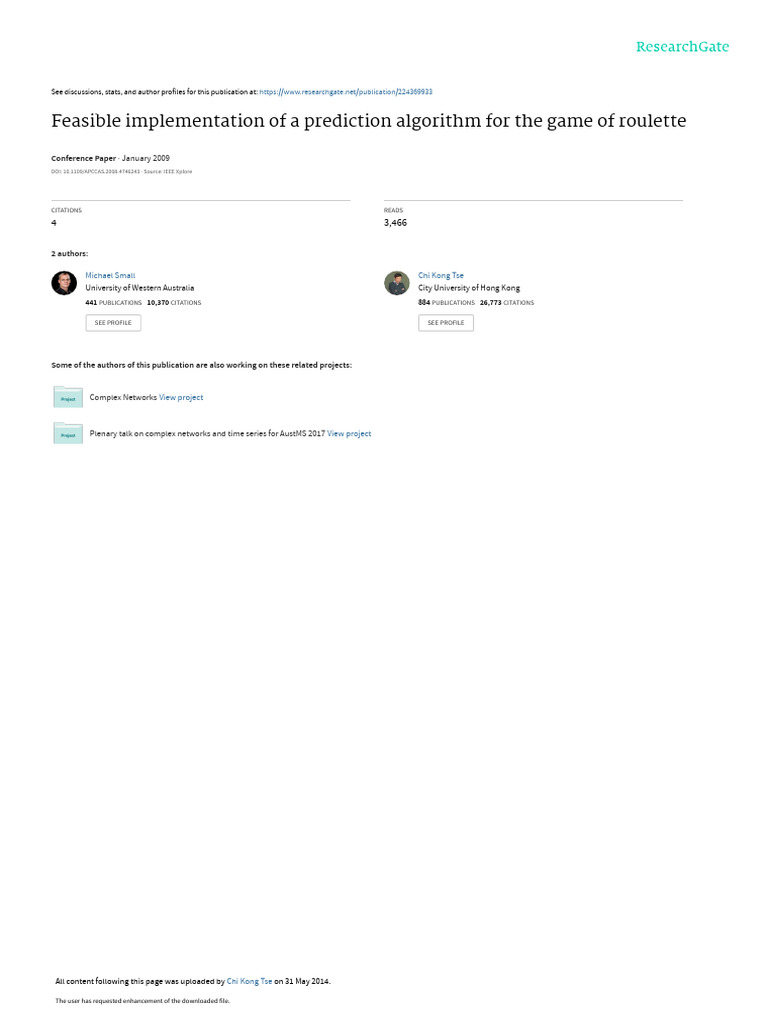Click SEE PROFILE under Chi Kong Tse
The width and height of the screenshot is (768, 1024).
point(446,323)
